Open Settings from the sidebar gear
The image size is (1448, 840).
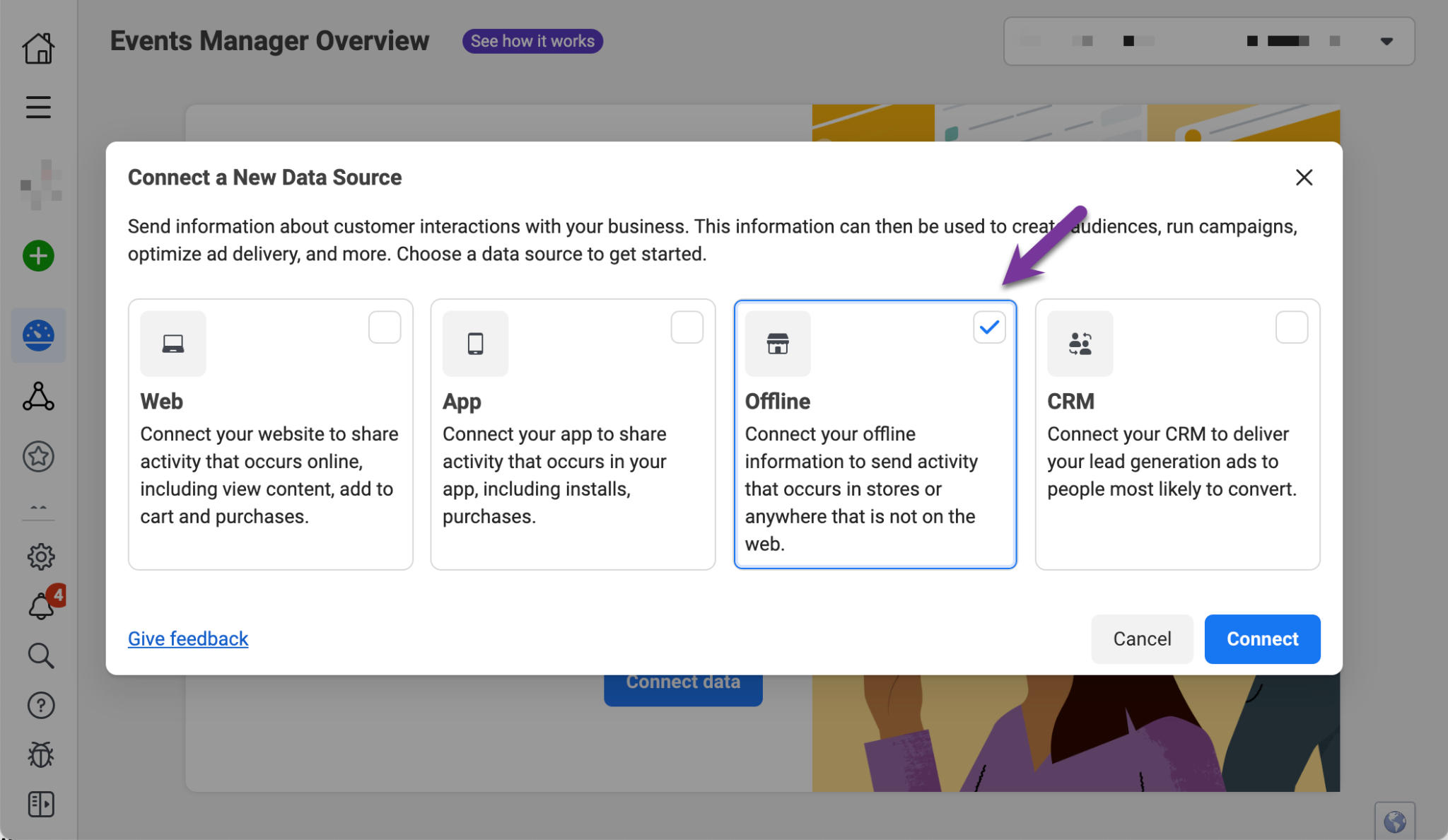[41, 556]
